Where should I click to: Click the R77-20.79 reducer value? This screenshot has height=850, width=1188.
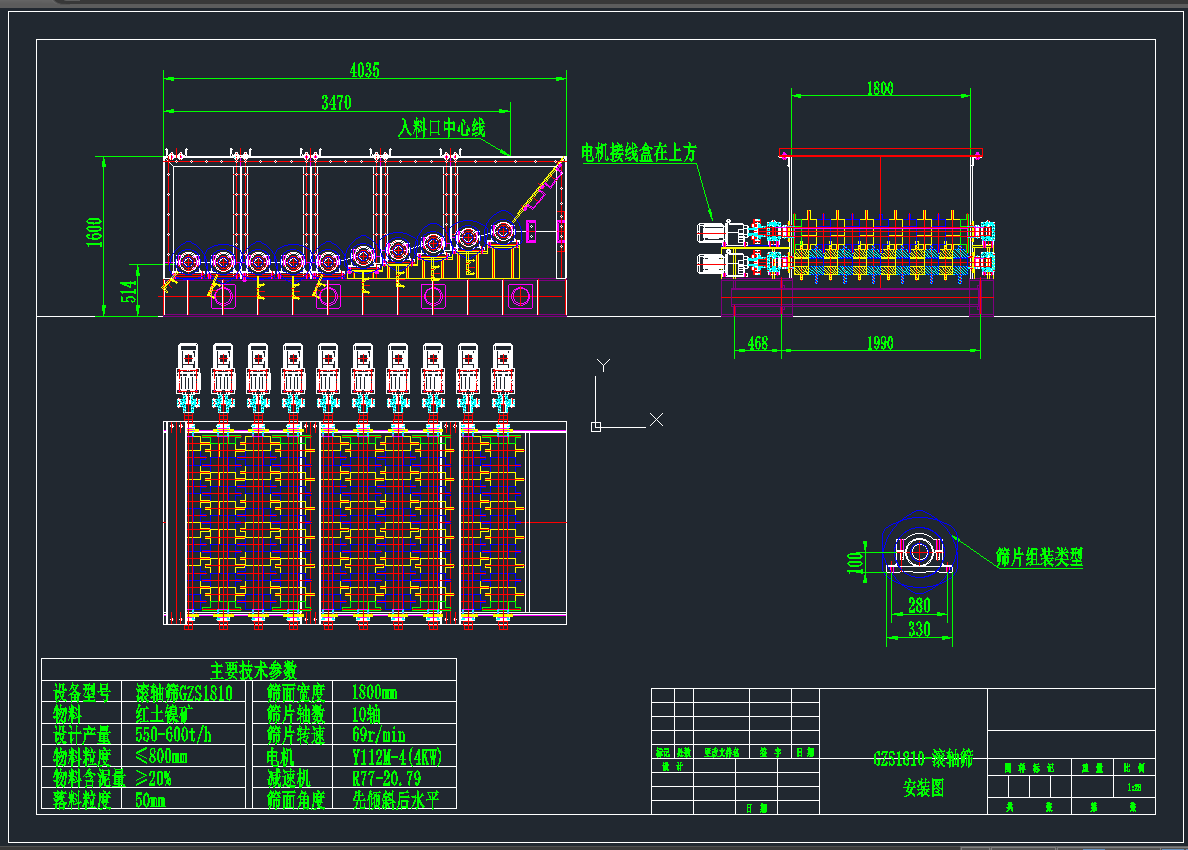tap(386, 778)
